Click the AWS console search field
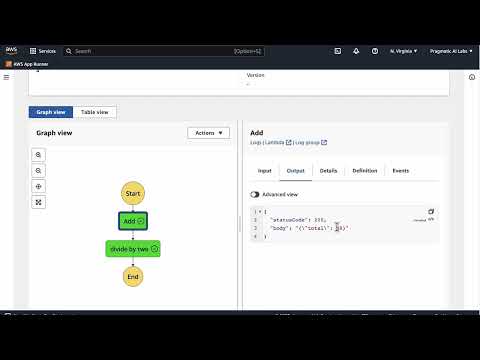Image resolution: width=480 pixels, height=360 pixels. pos(164,51)
